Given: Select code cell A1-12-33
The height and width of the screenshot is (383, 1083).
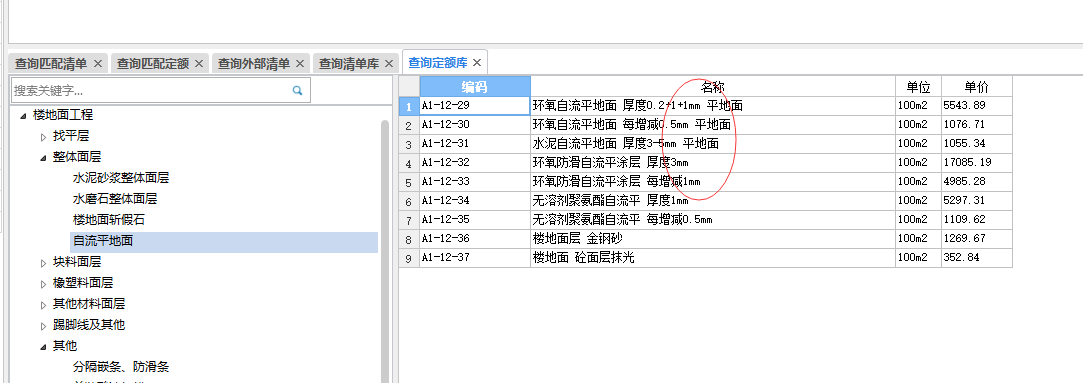Looking at the screenshot, I should (475, 181).
